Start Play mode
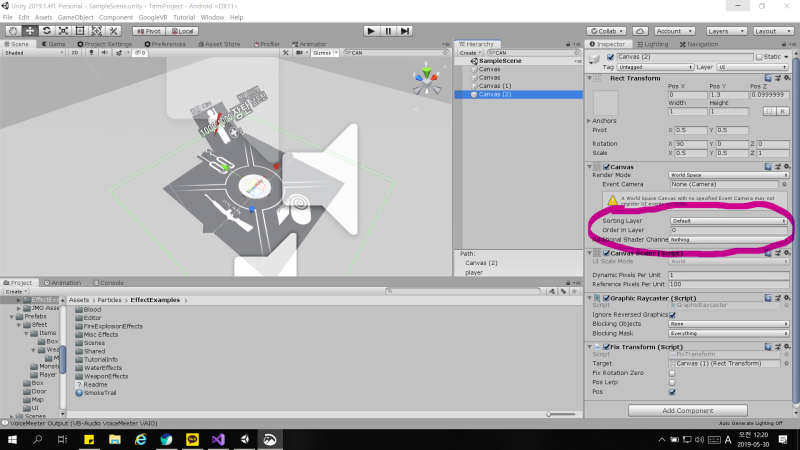800x450 pixels. coord(371,31)
